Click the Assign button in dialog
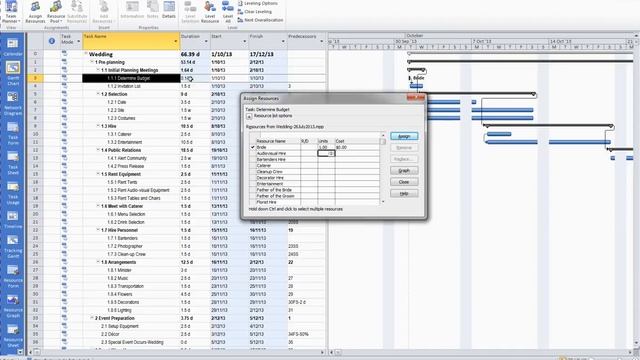Image resolution: width=640 pixels, height=360 pixels. 404,136
